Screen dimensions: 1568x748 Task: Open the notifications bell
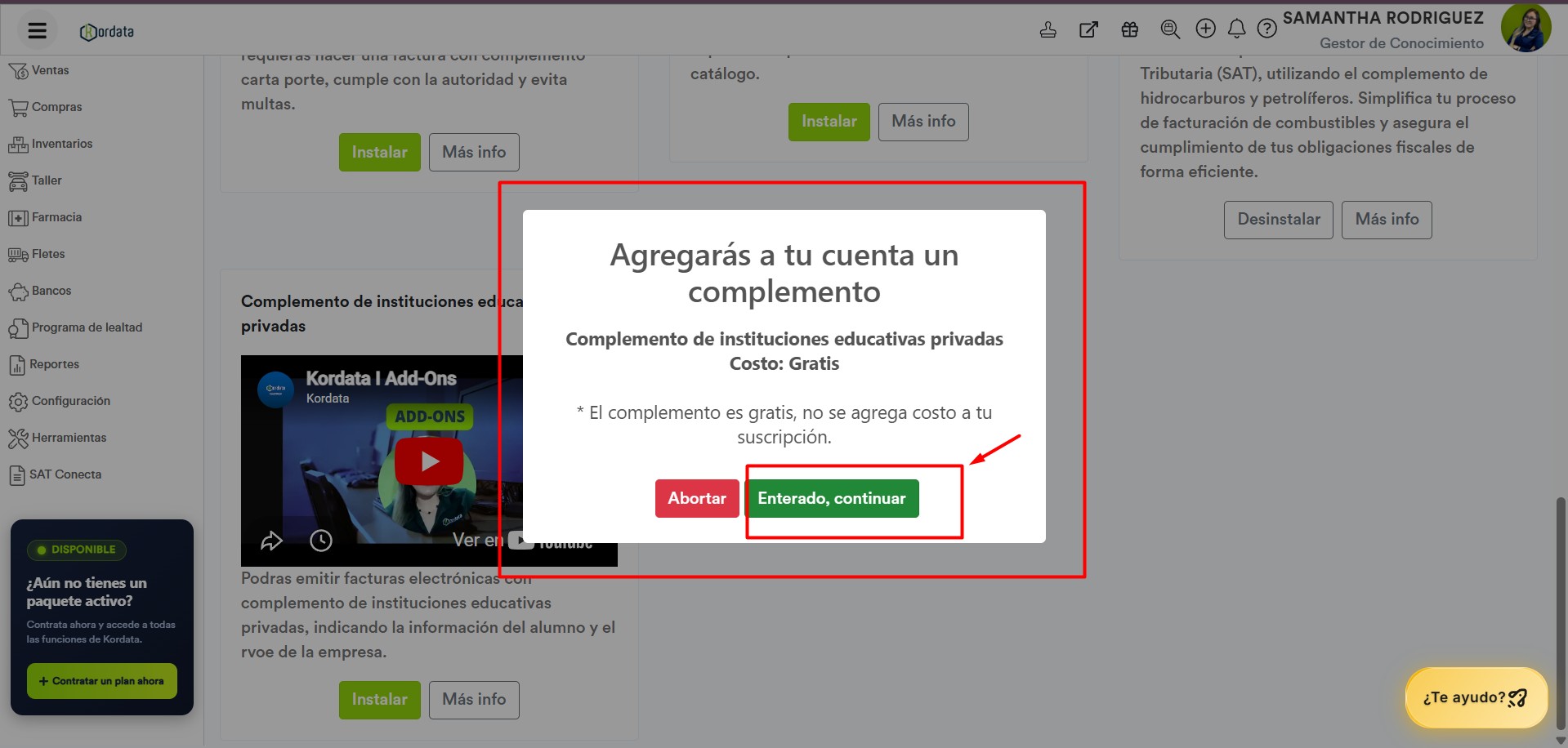pyautogui.click(x=1236, y=29)
